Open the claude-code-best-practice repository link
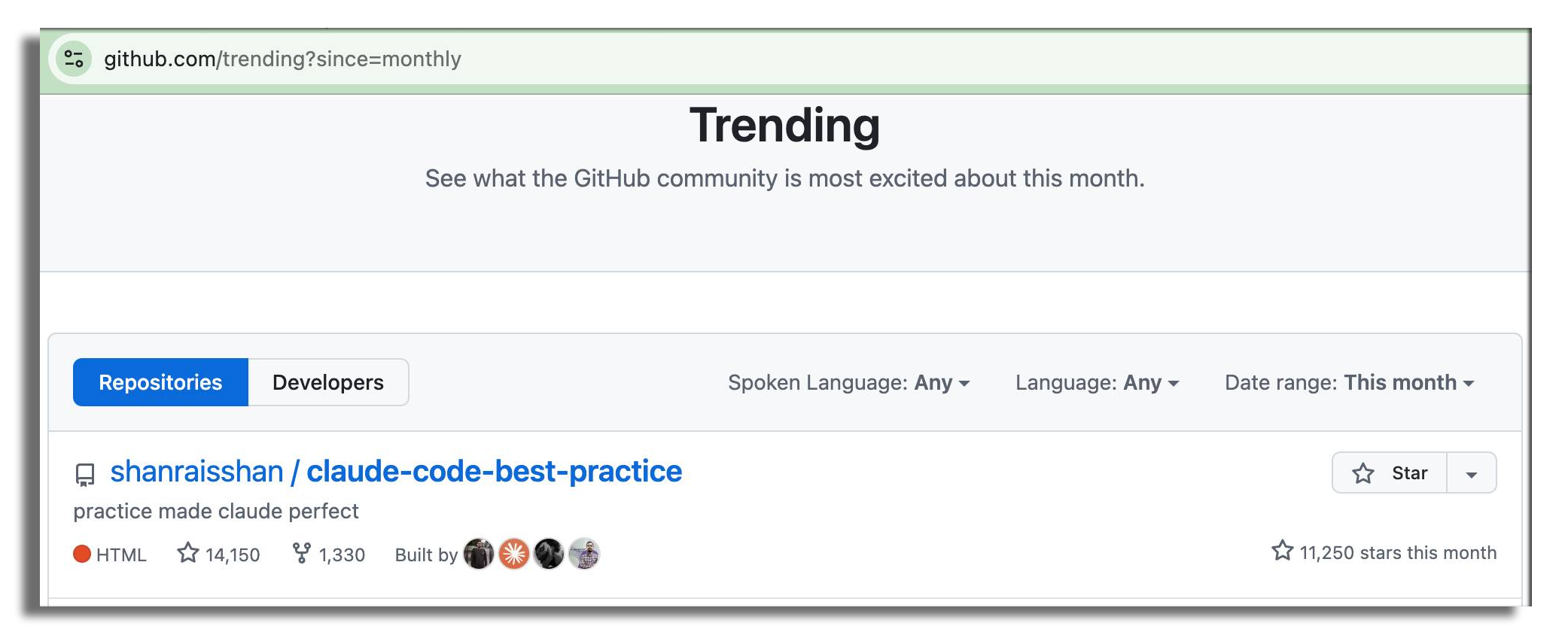 494,471
